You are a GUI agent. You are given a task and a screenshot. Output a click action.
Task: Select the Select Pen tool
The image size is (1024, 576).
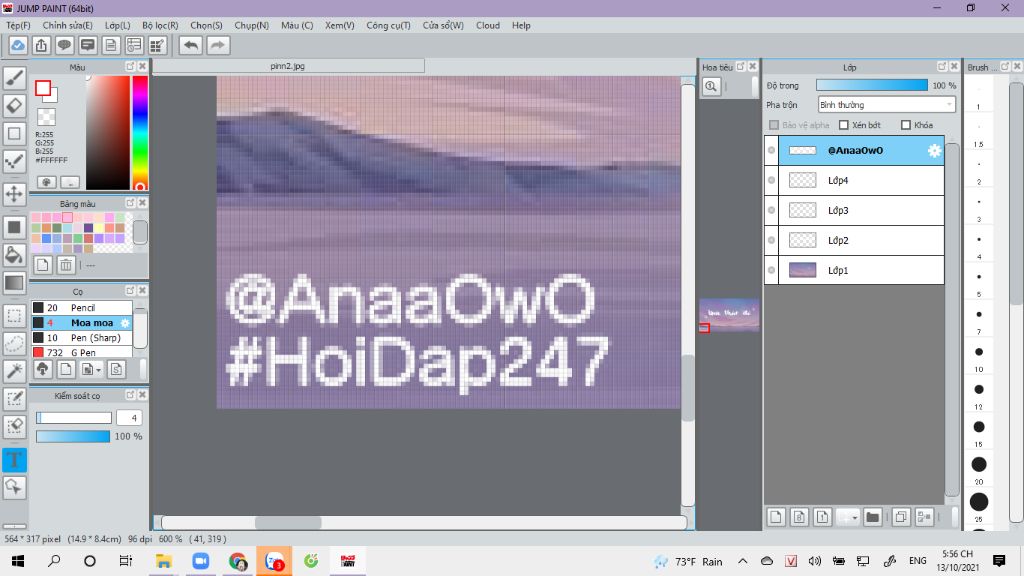click(x=14, y=400)
